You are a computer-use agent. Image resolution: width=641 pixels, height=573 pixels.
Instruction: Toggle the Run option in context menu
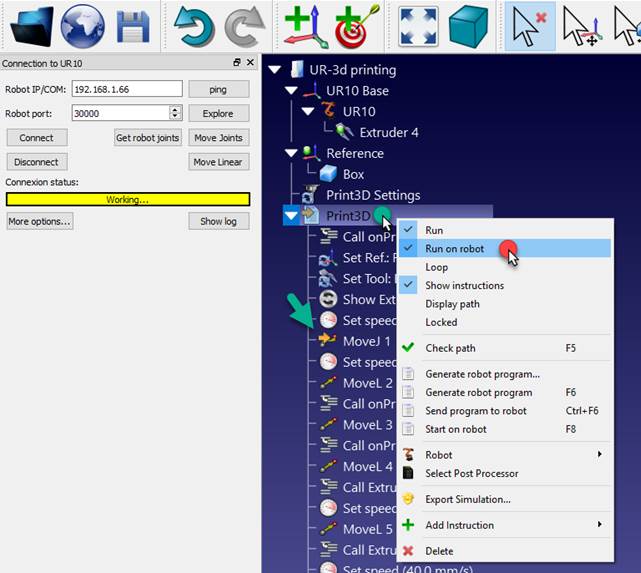[434, 230]
